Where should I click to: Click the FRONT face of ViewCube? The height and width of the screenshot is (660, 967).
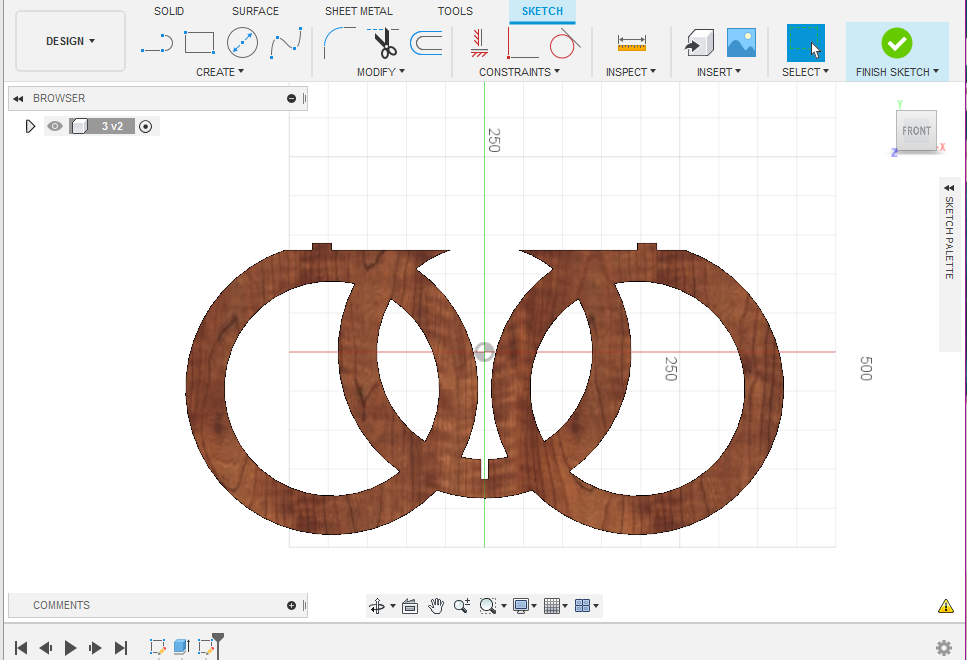916,131
